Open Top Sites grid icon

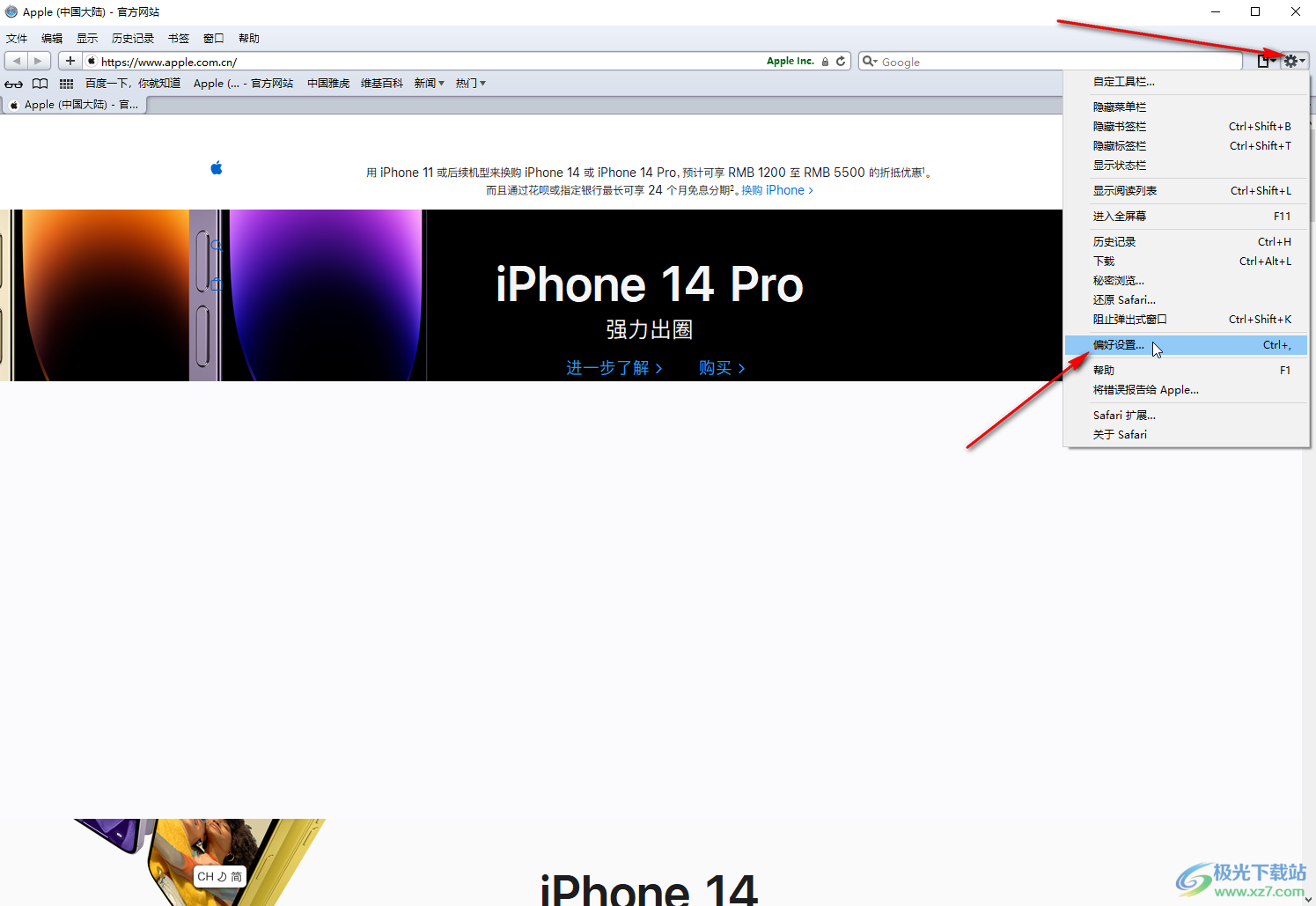(66, 84)
